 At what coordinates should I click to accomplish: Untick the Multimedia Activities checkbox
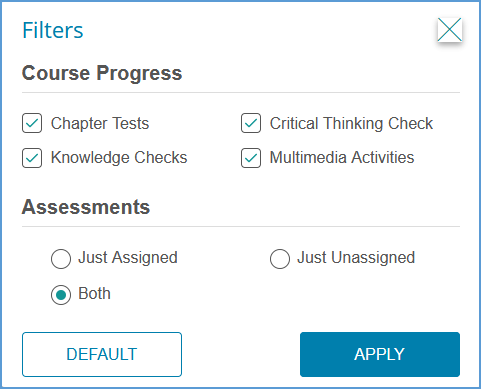251,158
